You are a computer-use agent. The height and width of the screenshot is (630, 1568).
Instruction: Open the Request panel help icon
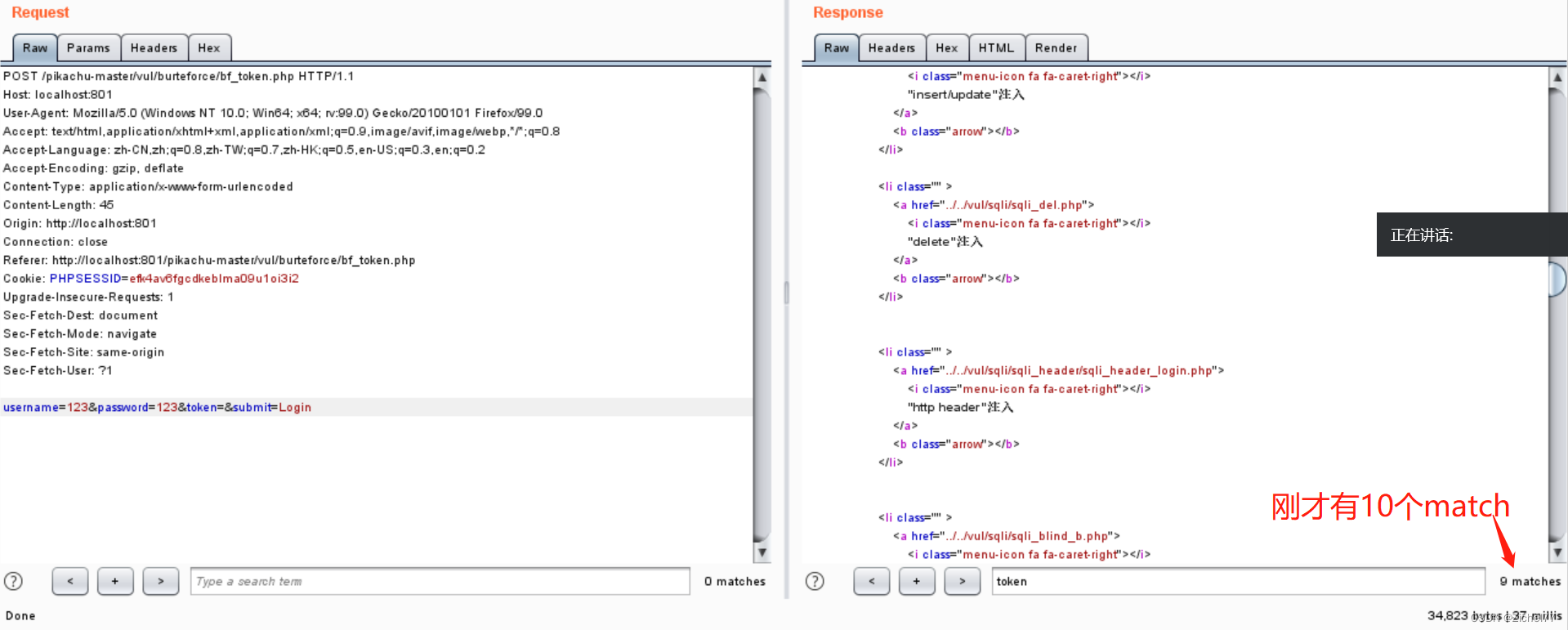click(13, 581)
